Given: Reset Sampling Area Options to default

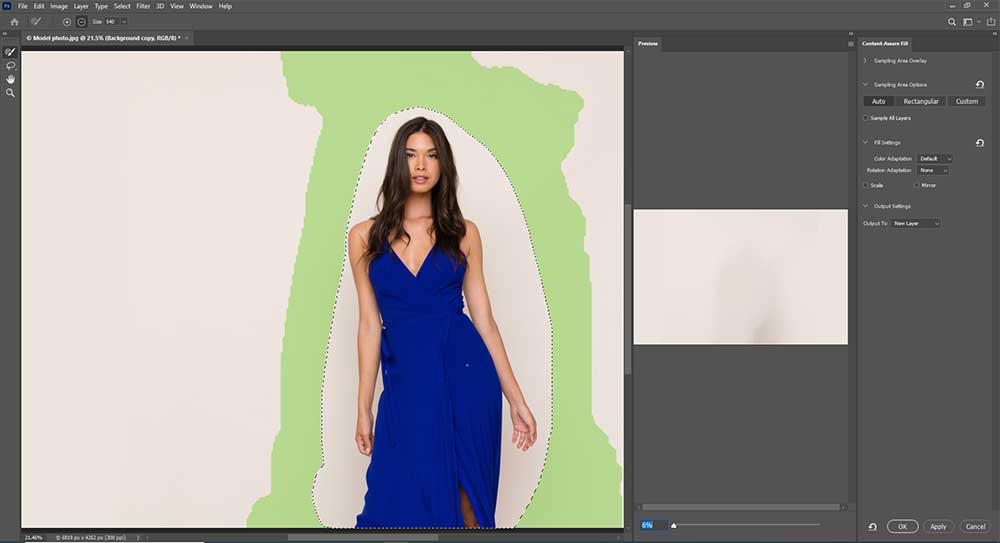Looking at the screenshot, I should point(979,85).
